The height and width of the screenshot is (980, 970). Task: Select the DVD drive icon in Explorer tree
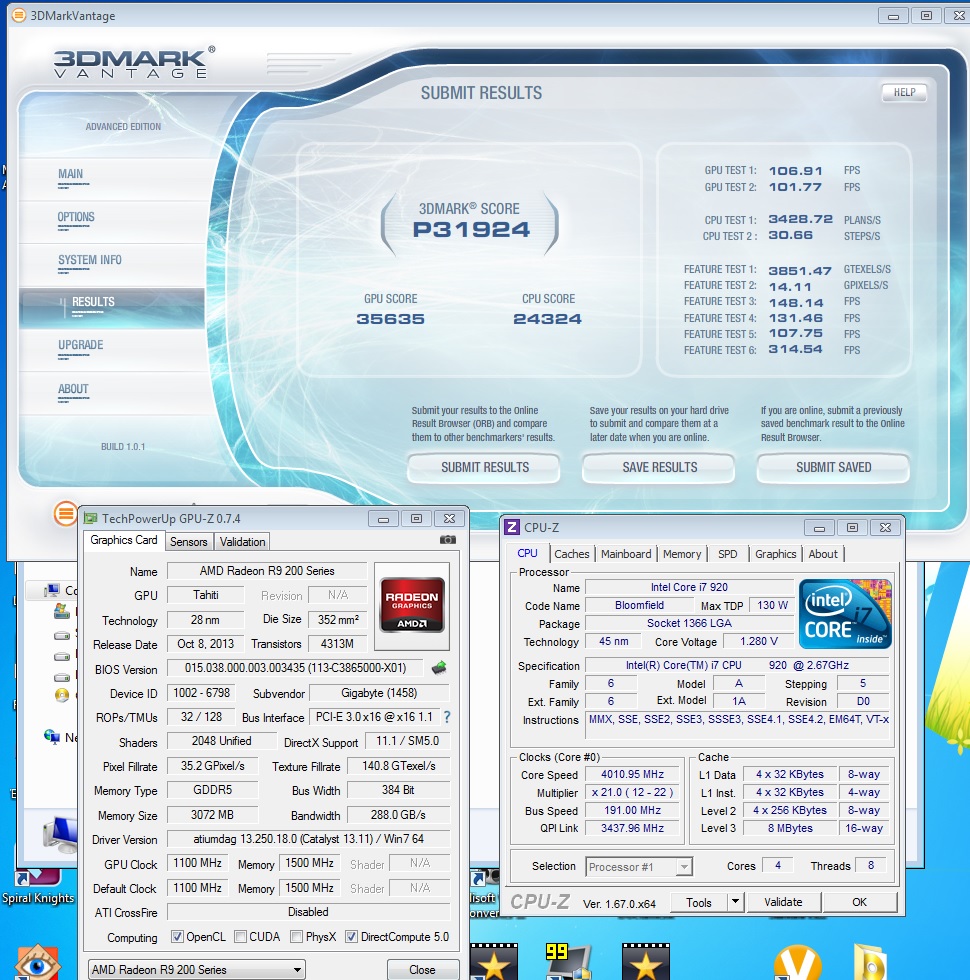(62, 695)
